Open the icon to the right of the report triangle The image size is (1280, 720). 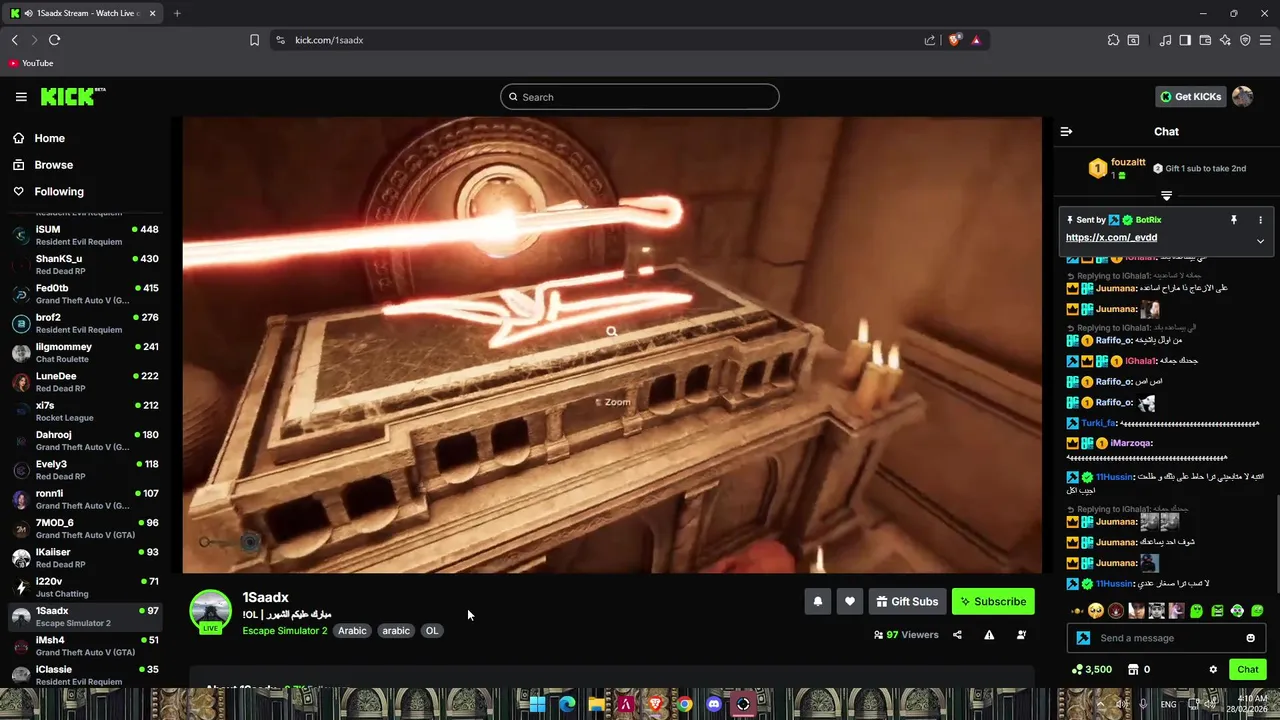click(x=1021, y=635)
